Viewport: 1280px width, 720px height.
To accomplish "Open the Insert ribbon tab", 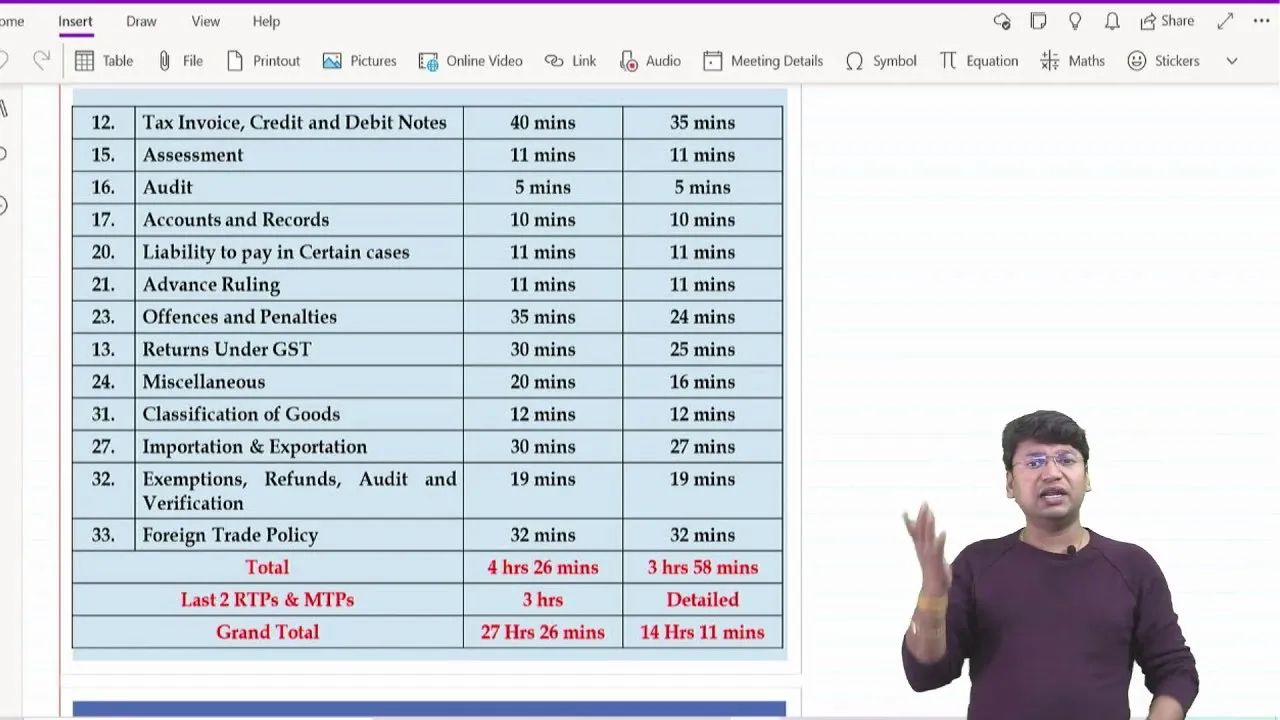I will [x=75, y=21].
